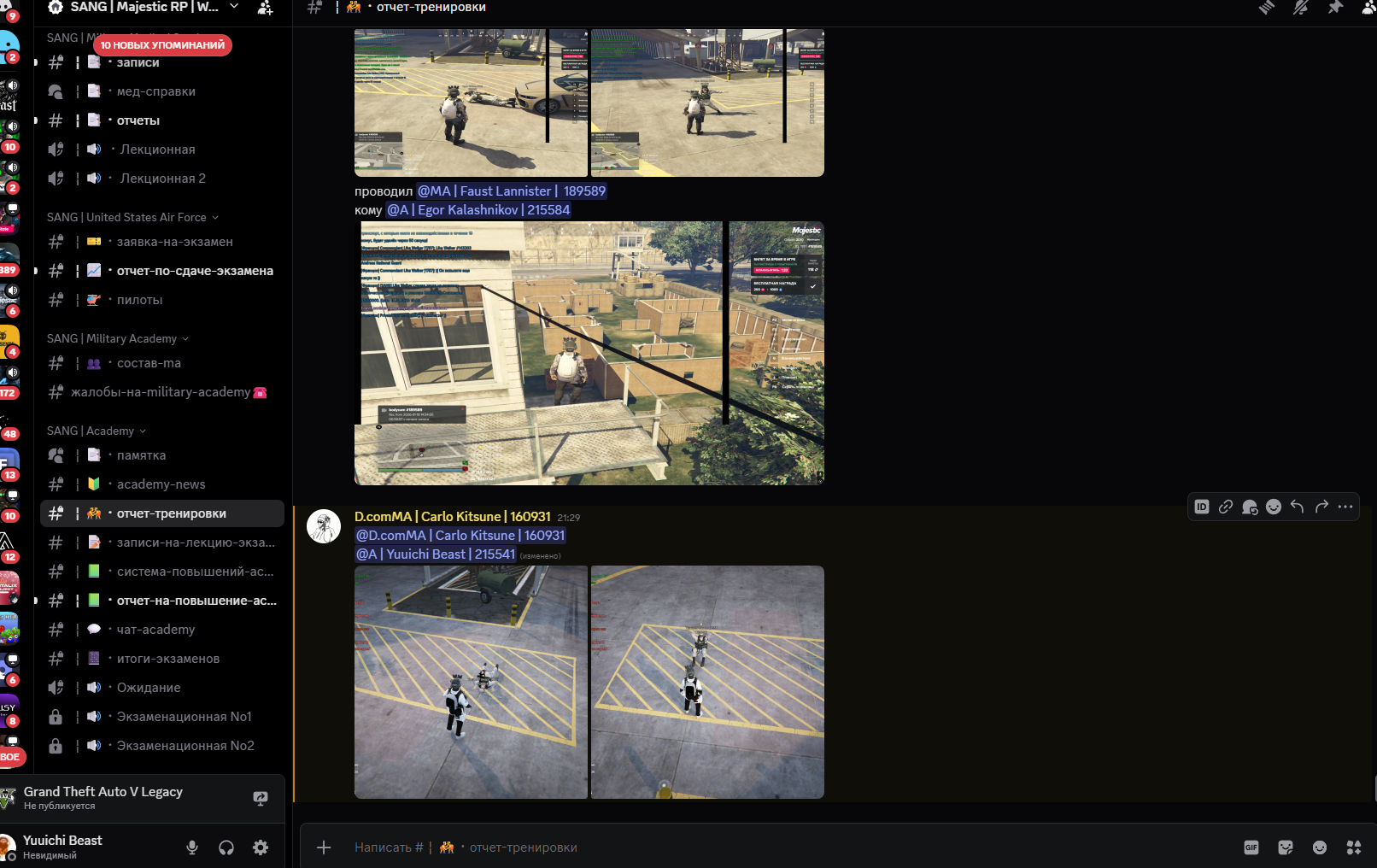Viewport: 1377px width, 868px height.
Task: Open the итоги-экзаменов channel
Action: [162, 659]
